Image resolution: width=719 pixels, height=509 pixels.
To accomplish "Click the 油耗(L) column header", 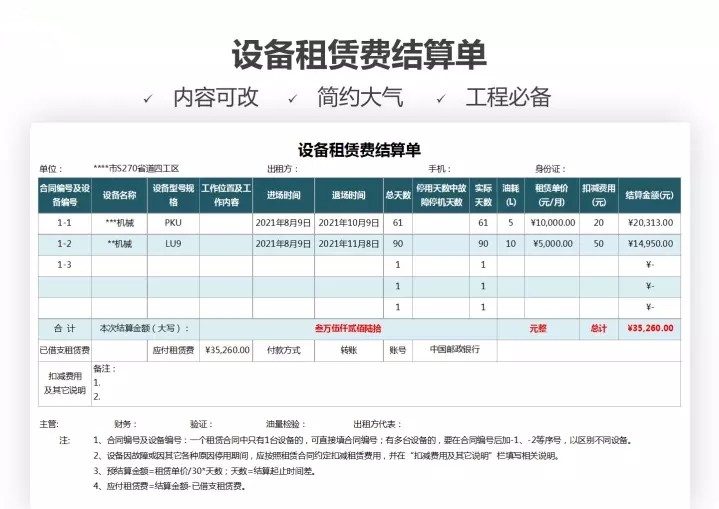I will tap(511, 195).
